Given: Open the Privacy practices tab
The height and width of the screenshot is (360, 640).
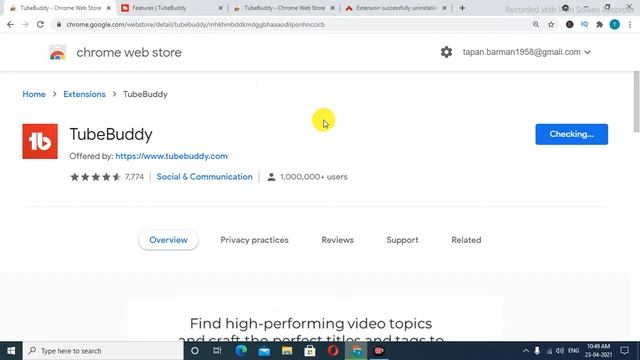Looking at the screenshot, I should pyautogui.click(x=254, y=240).
